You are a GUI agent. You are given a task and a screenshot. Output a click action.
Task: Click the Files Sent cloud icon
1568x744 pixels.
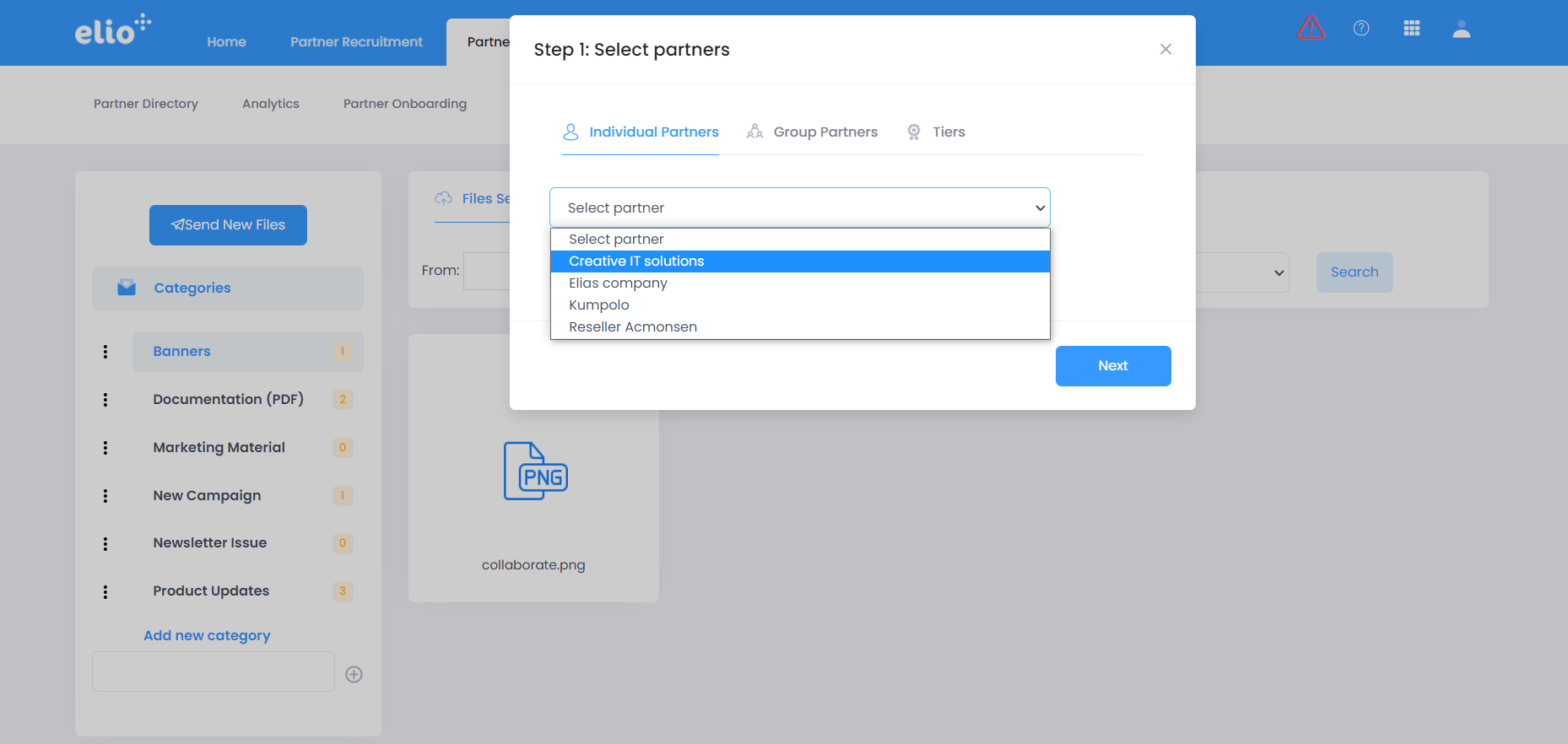(443, 198)
